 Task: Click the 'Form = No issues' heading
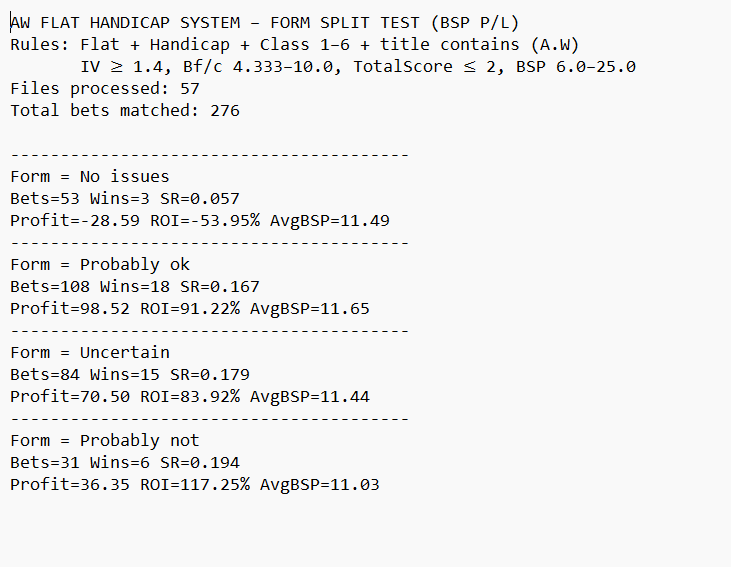[90, 177]
